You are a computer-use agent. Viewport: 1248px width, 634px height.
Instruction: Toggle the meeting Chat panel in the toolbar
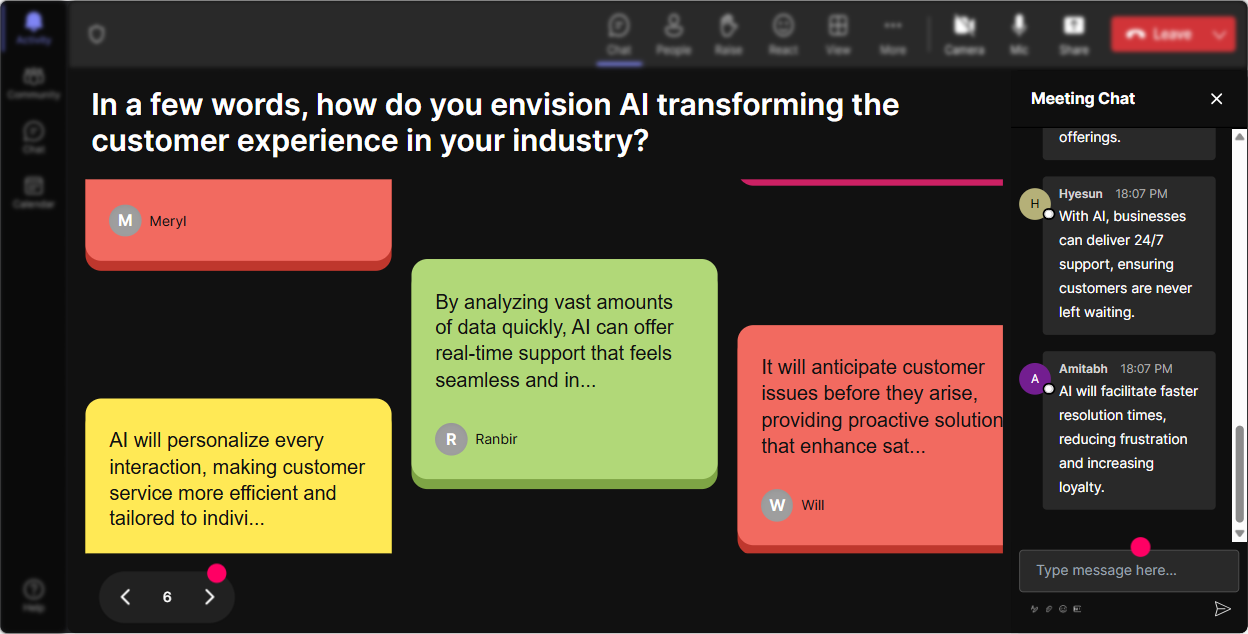(x=619, y=34)
